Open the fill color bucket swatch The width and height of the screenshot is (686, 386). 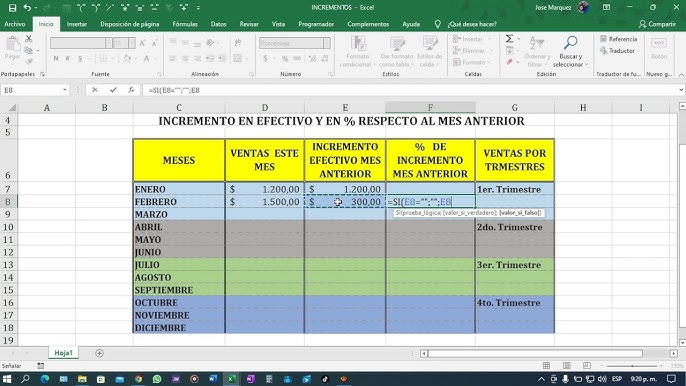point(127,58)
